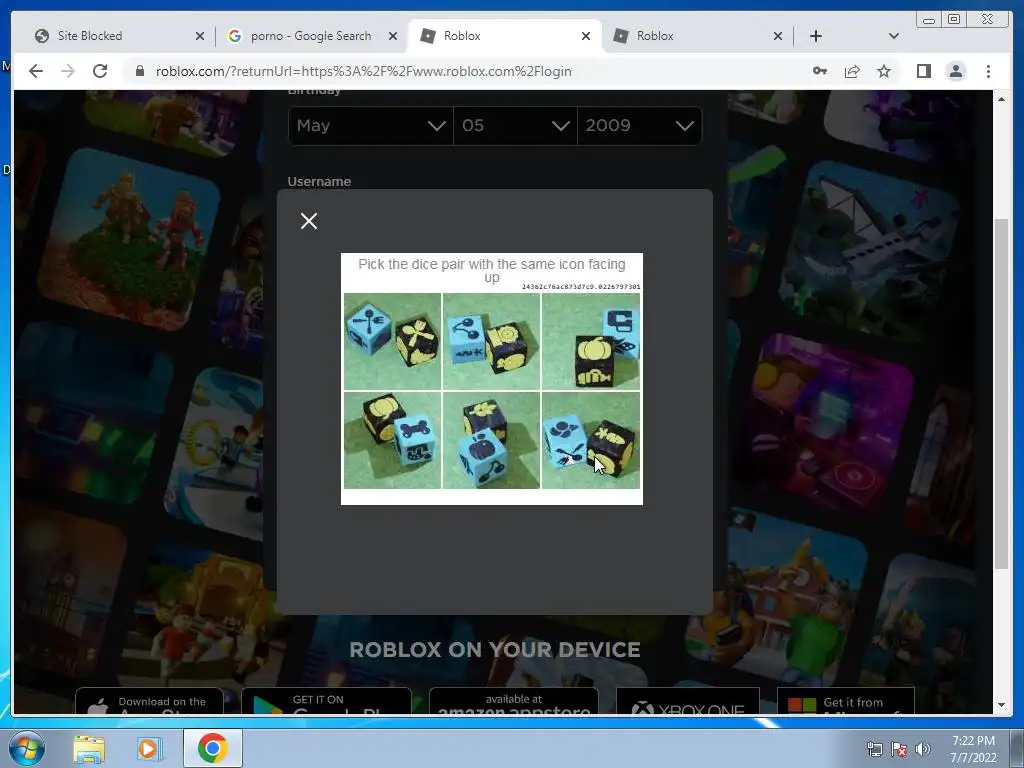Open the taskbar clock showing 7:22 PM
Screen dimensions: 1024x768
[973, 749]
